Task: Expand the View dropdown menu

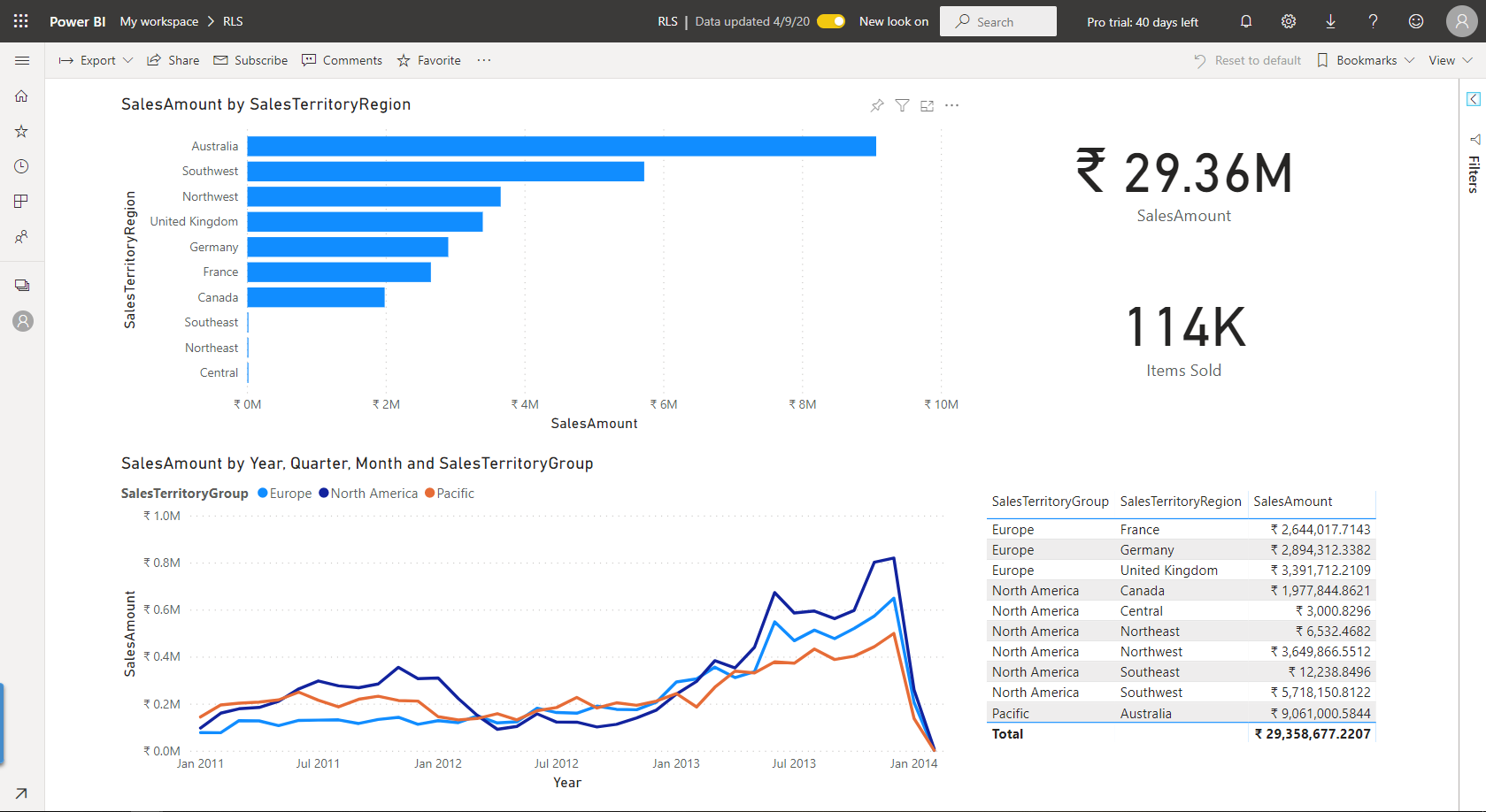Action: click(x=1450, y=60)
